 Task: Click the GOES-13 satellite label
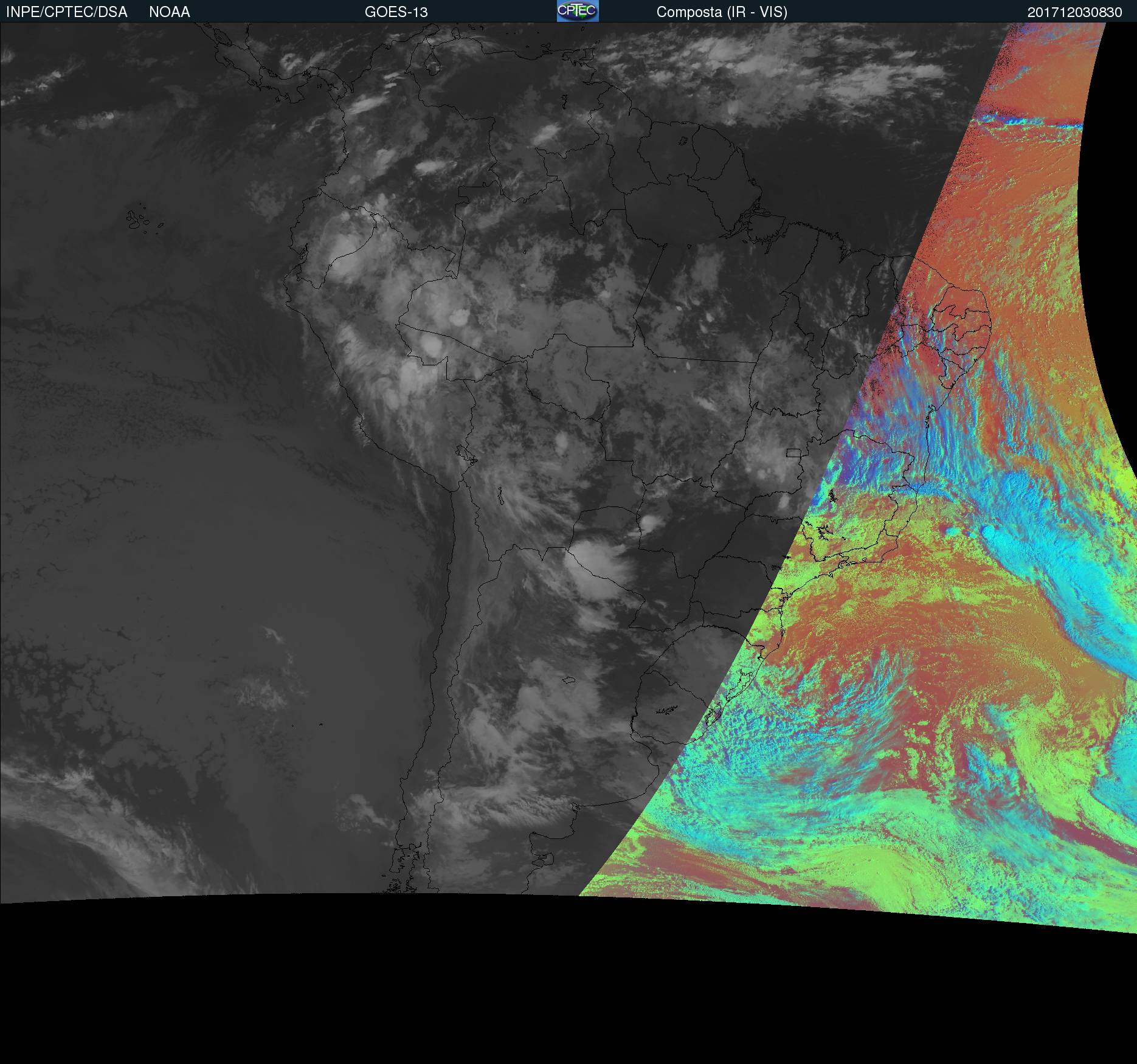pos(396,12)
